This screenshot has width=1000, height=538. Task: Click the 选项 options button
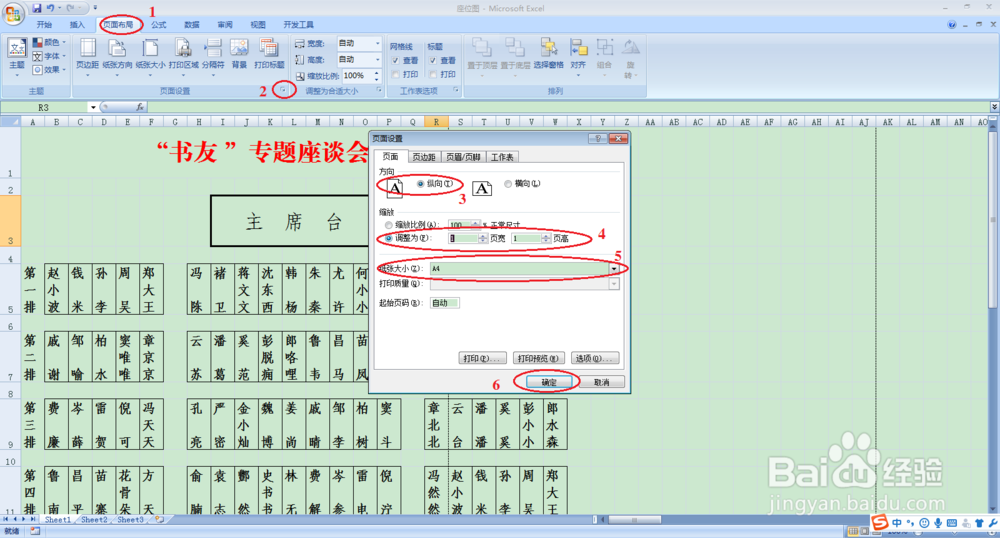point(595,358)
